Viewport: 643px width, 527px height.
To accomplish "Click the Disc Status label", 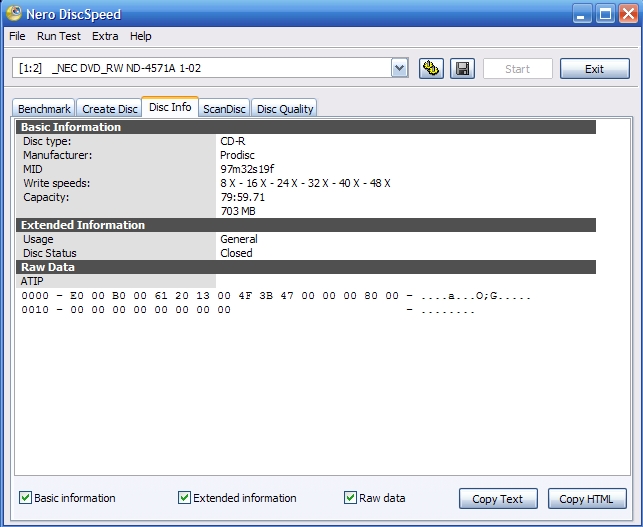I will click(x=50, y=253).
